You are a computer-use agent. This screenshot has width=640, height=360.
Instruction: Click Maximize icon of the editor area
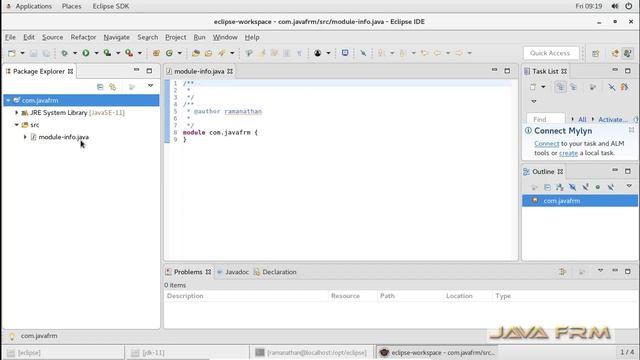click(507, 71)
